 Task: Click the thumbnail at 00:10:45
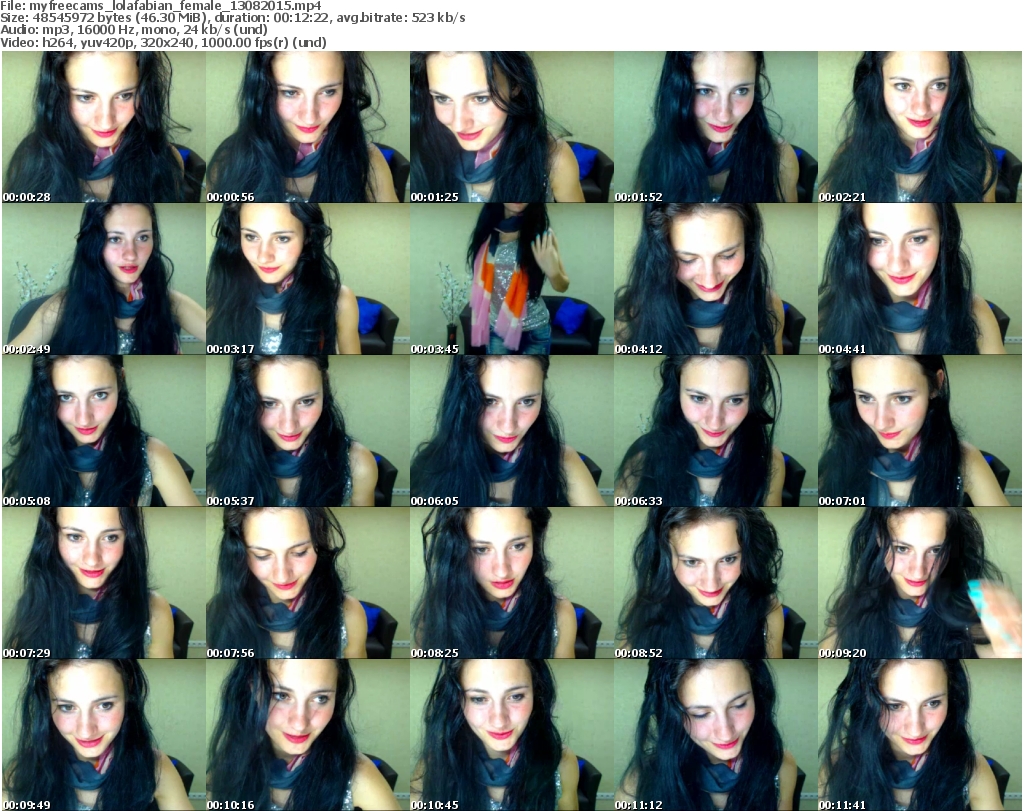(511, 735)
